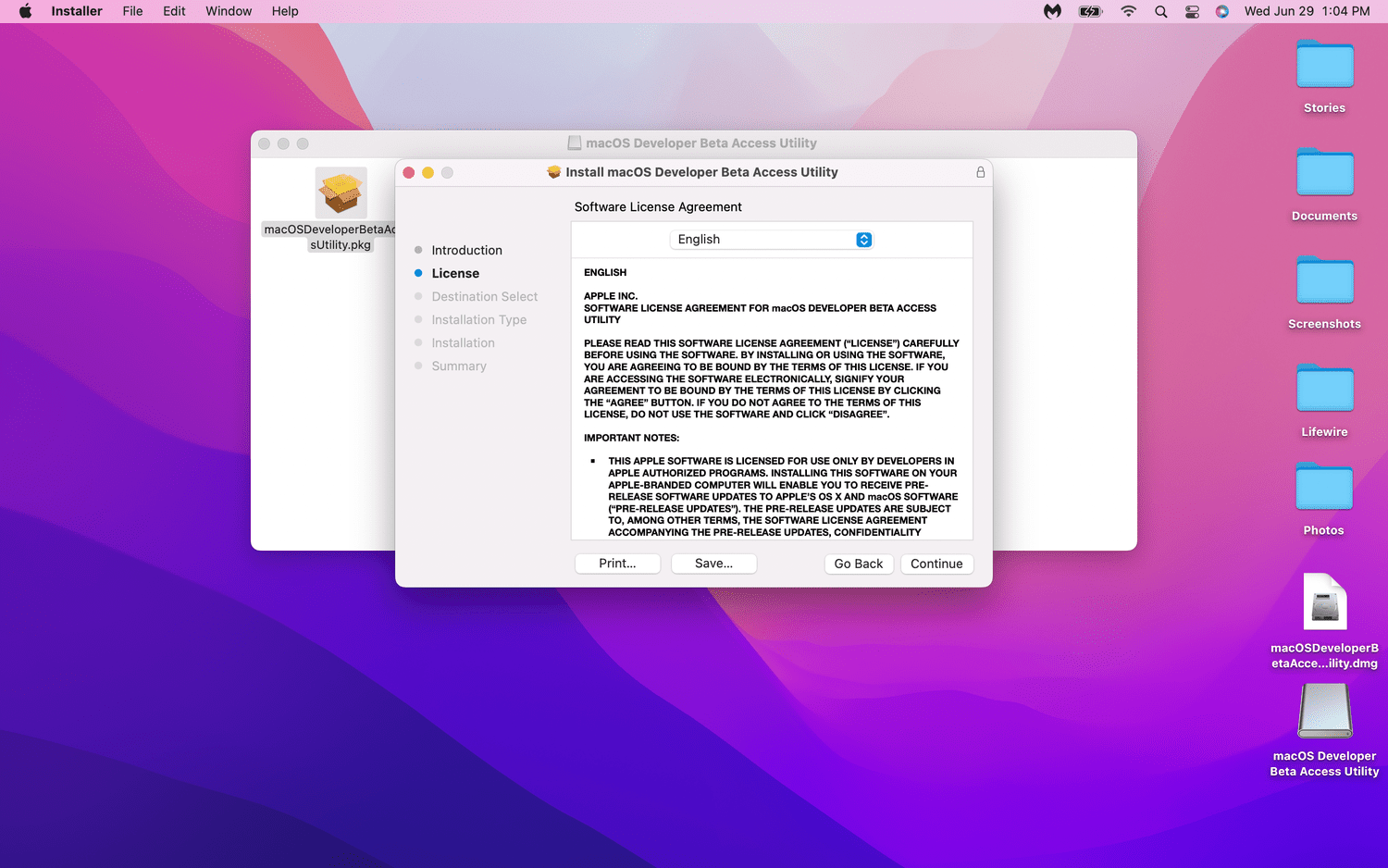Click the macOSDeveloperBetaAccessUtility.pkg file name label
Image resolution: width=1388 pixels, height=868 pixels.
coord(330,237)
